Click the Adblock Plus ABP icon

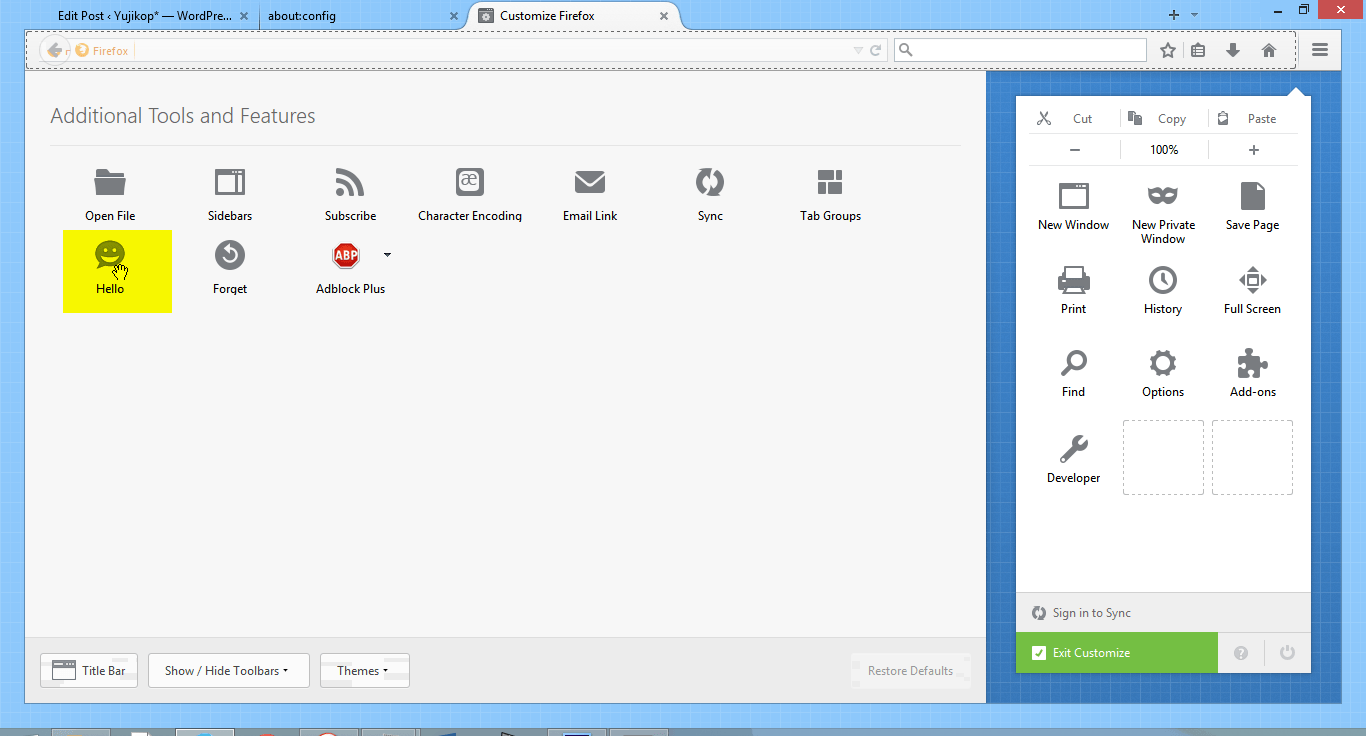(346, 255)
